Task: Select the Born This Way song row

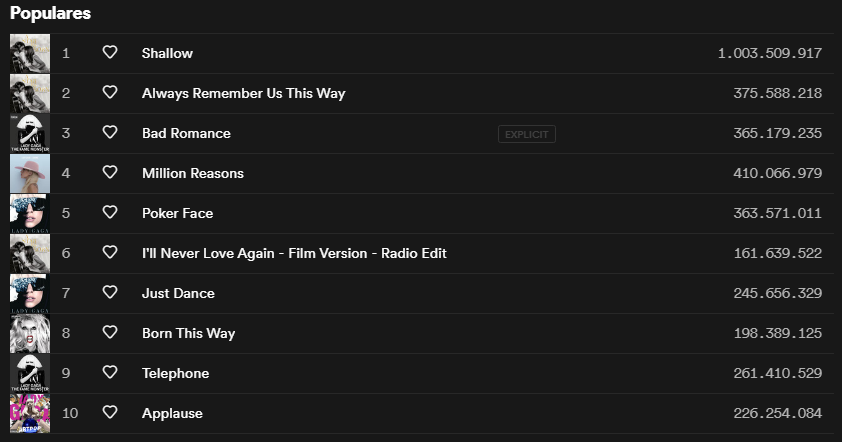Action: (x=422, y=334)
